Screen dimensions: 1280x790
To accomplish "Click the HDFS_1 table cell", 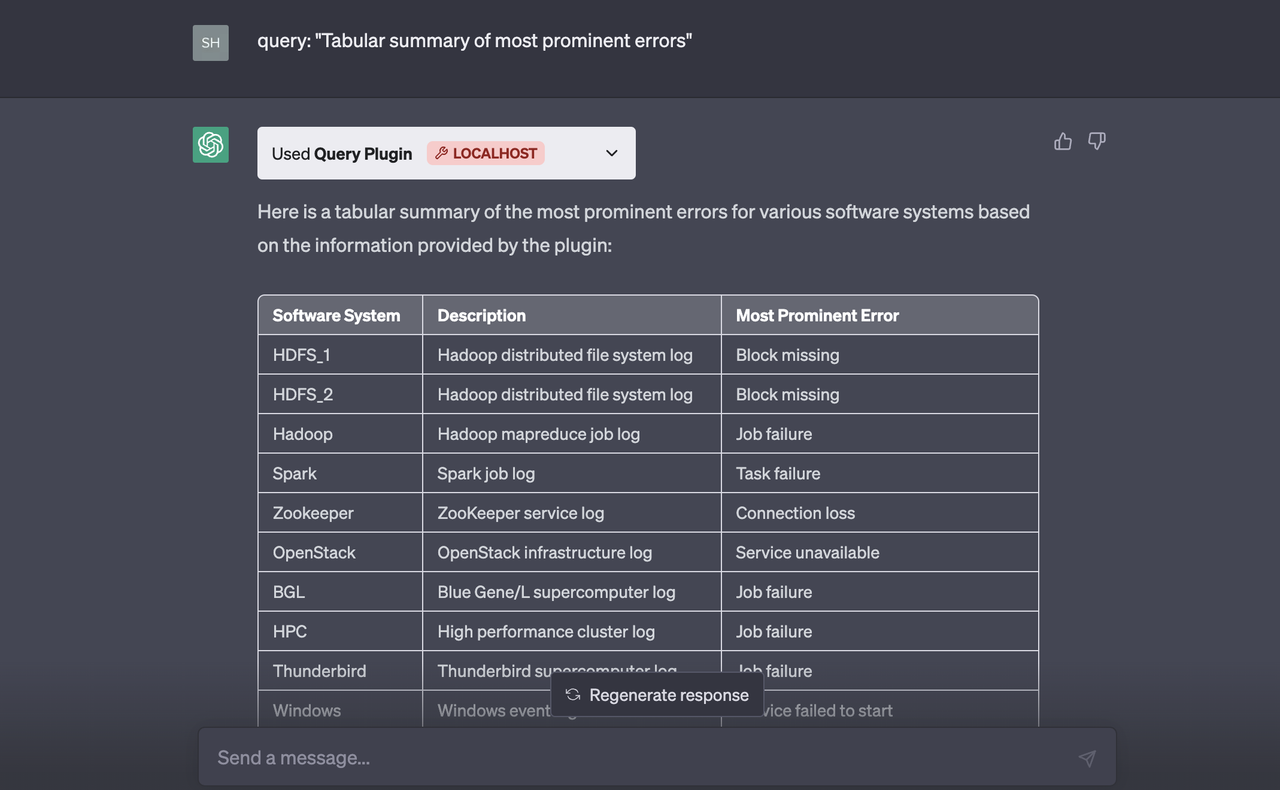I will [340, 355].
